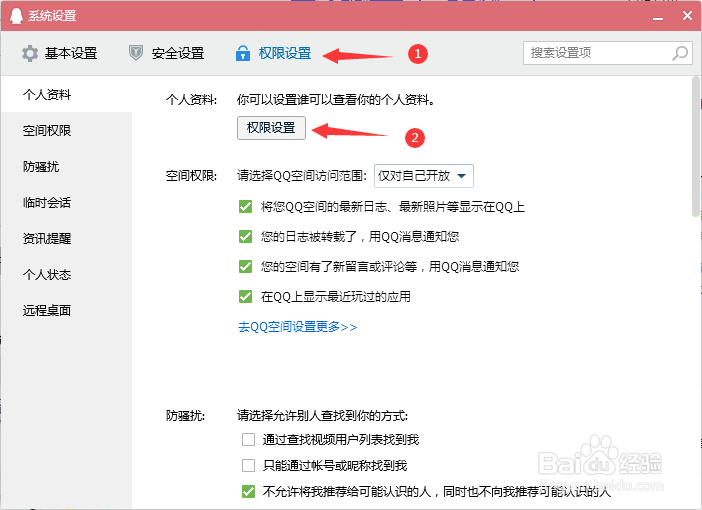Minimize the 系统设置 window

click(658, 17)
